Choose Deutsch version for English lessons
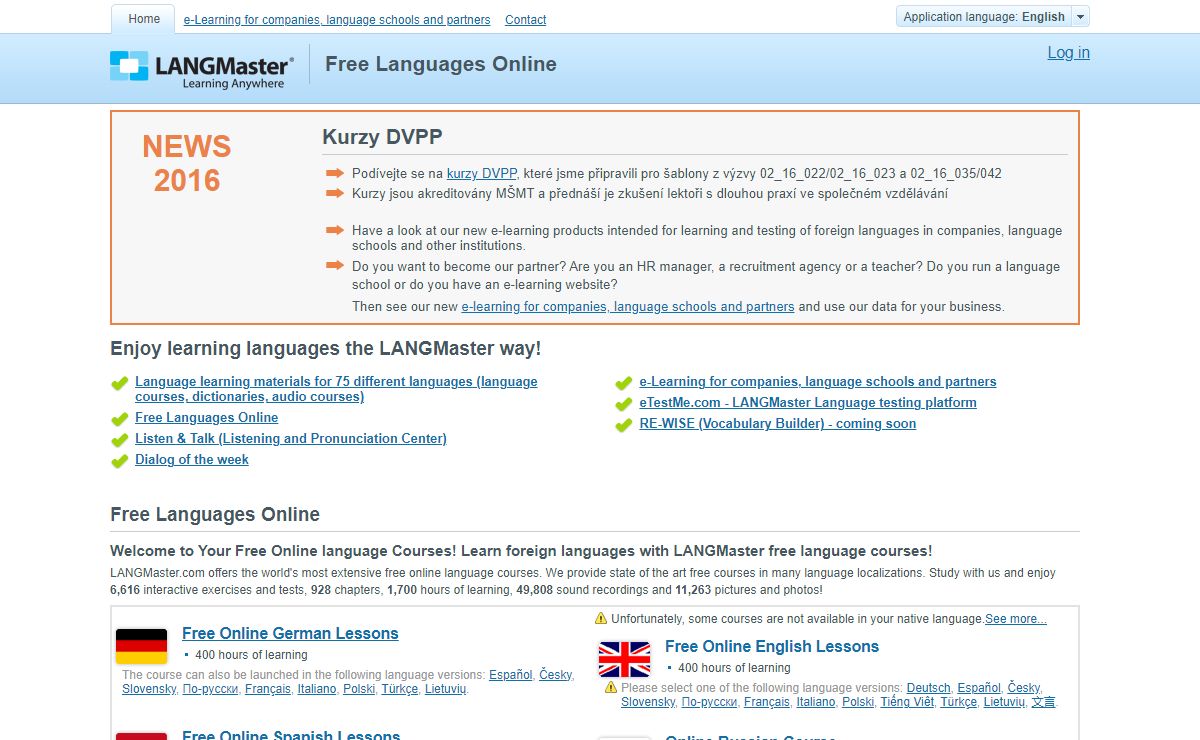 click(928, 688)
